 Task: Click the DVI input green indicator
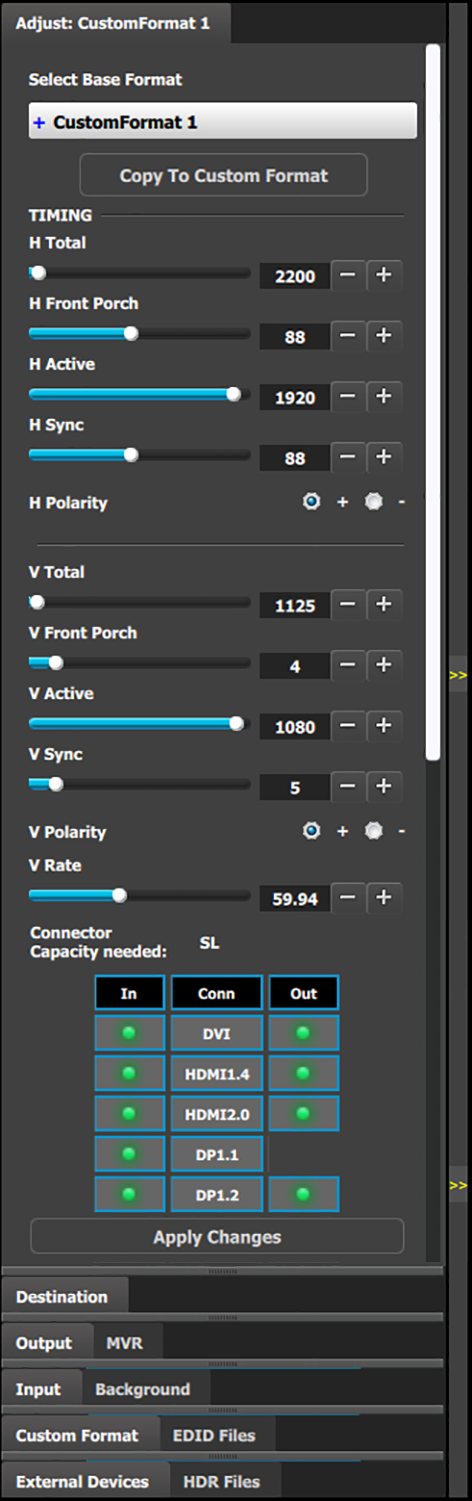coord(129,1033)
